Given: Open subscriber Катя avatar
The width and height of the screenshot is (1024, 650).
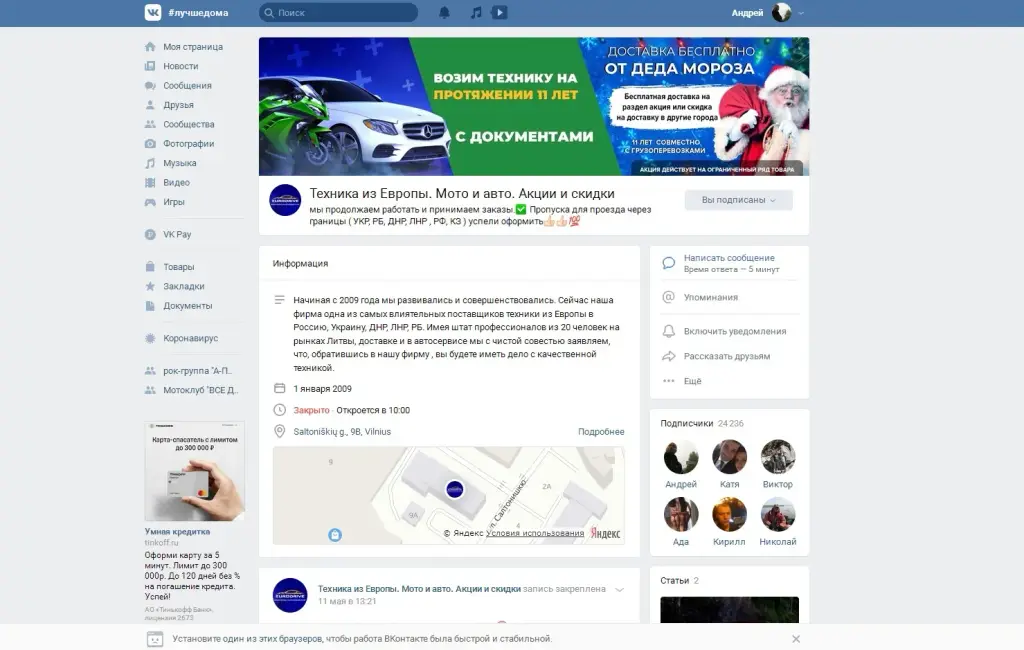Looking at the screenshot, I should (729, 456).
